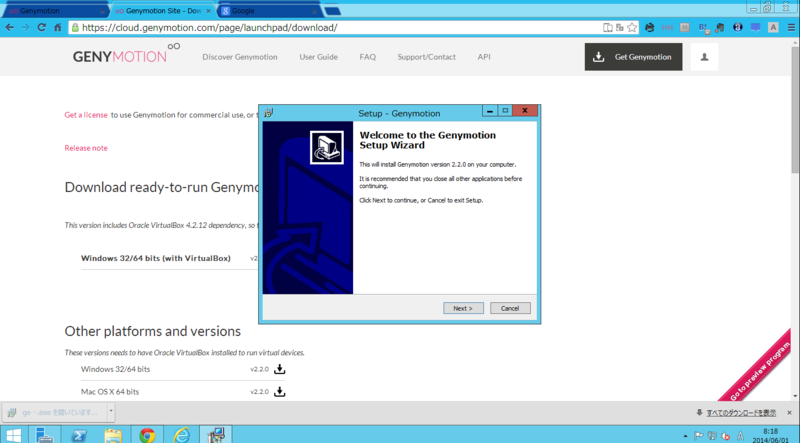Click the downloaded ge...exe item

coord(55,411)
